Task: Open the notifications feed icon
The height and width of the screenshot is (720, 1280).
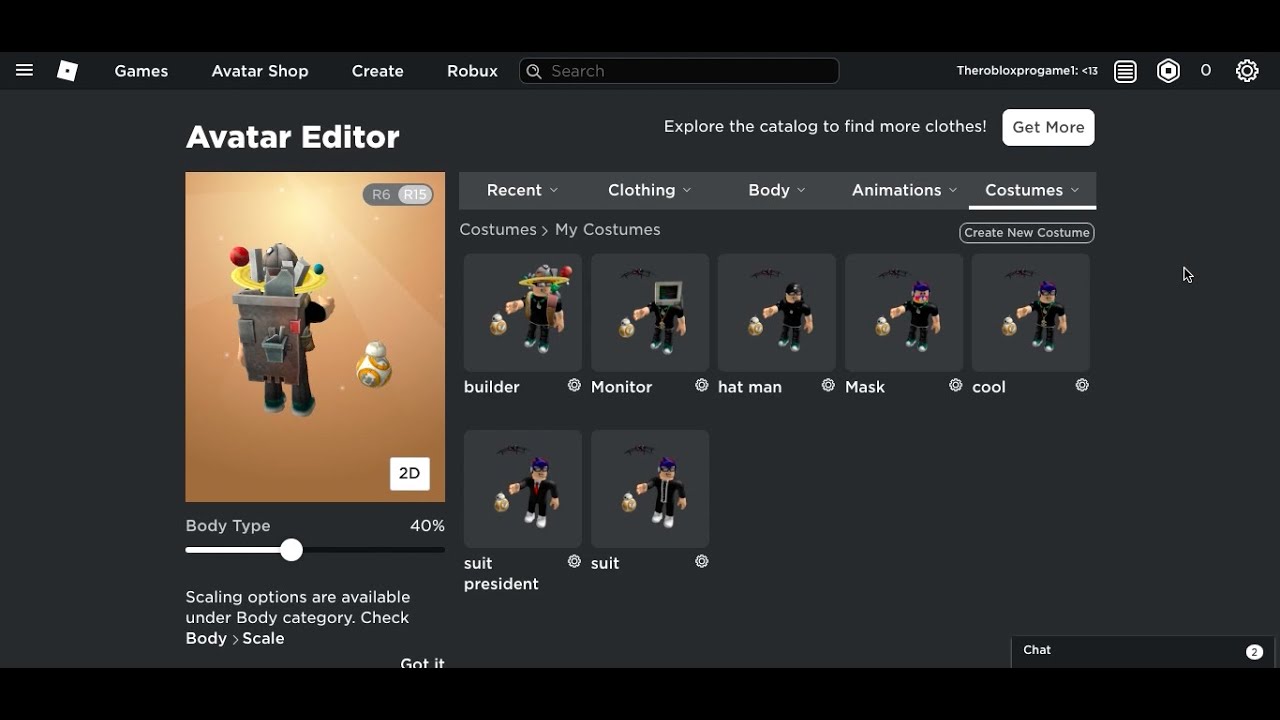Action: [1125, 71]
